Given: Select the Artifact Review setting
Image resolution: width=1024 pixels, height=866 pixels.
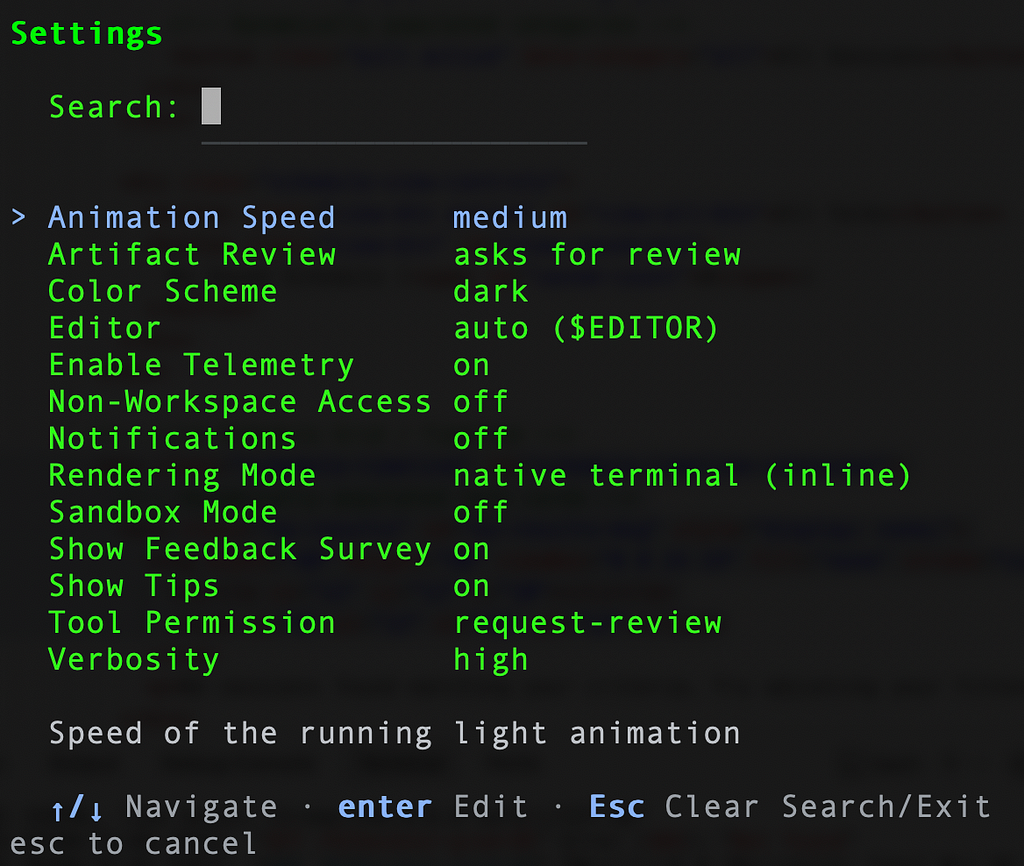Looking at the screenshot, I should [192, 255].
